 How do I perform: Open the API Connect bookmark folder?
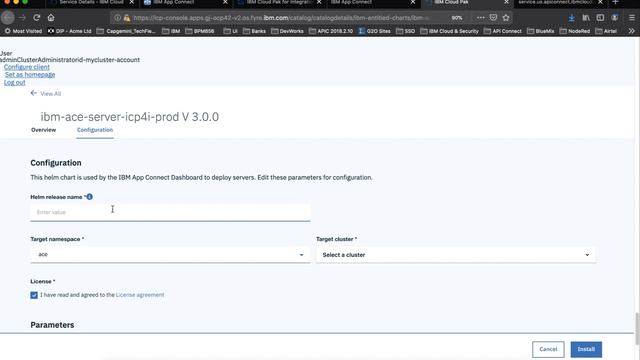click(x=503, y=31)
